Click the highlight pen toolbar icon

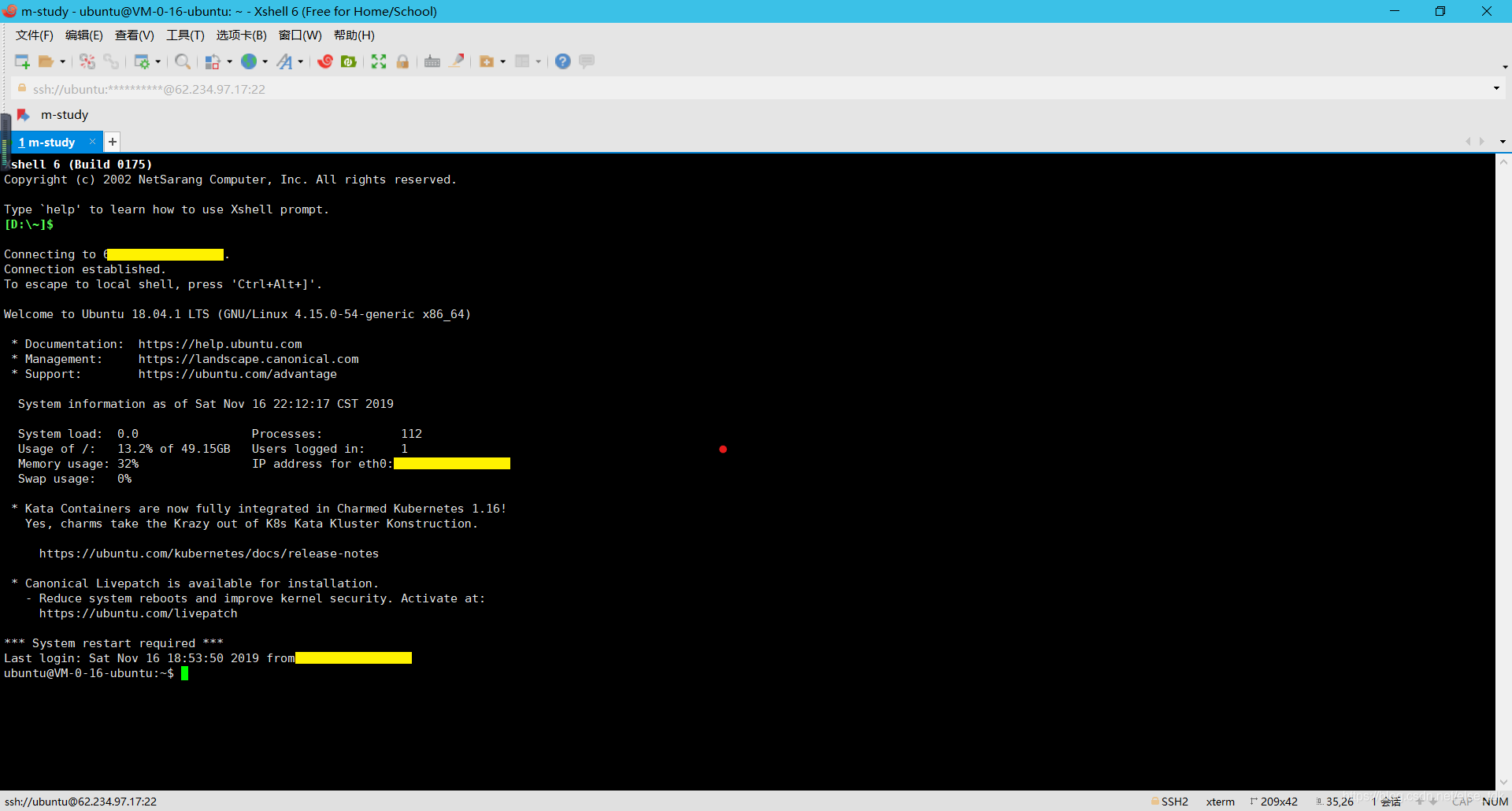pyautogui.click(x=456, y=61)
